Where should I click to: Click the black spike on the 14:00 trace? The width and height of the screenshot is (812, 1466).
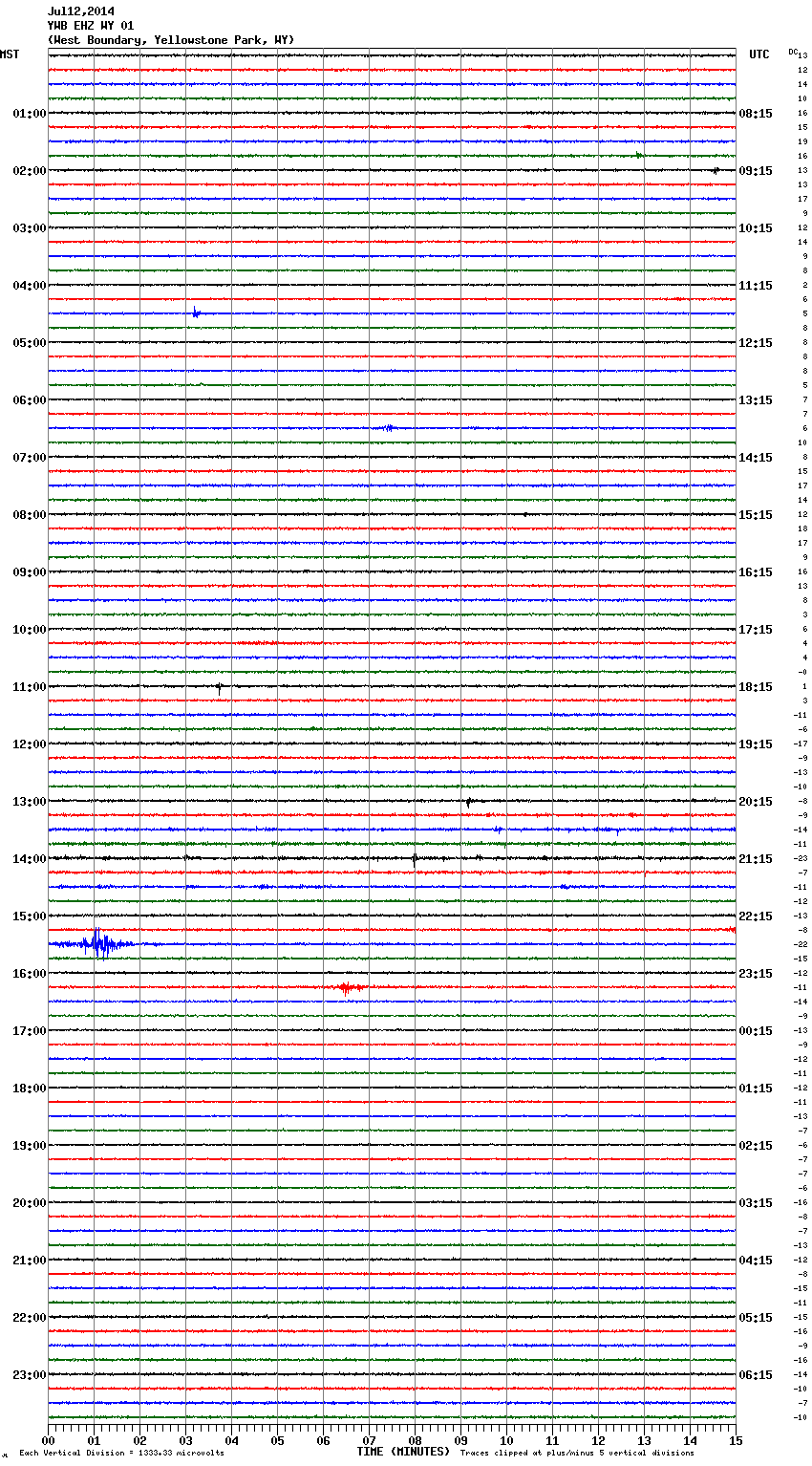click(414, 858)
